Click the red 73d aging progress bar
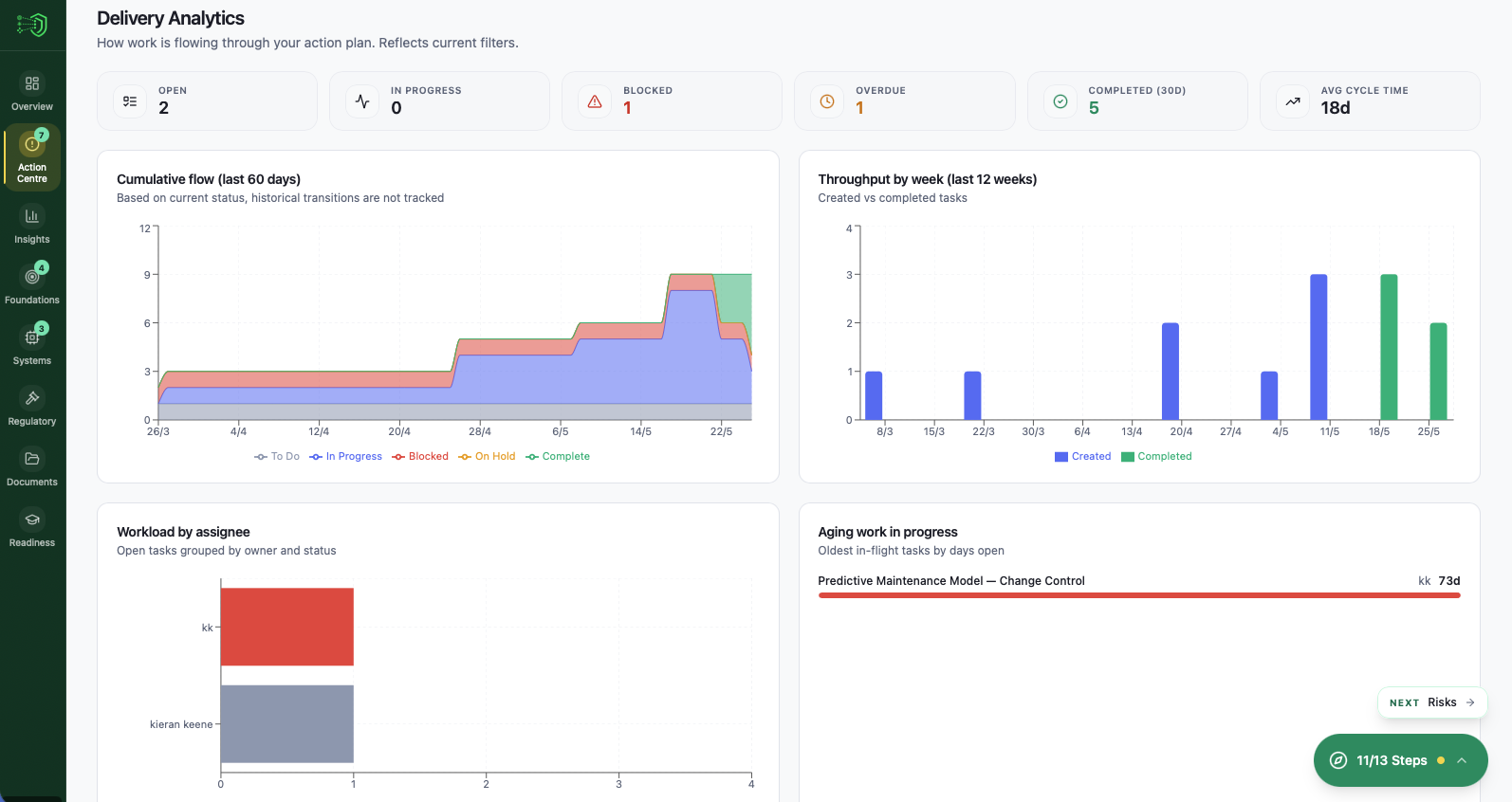Screen dimensions: 1512x802 pyautogui.click(x=1139, y=595)
